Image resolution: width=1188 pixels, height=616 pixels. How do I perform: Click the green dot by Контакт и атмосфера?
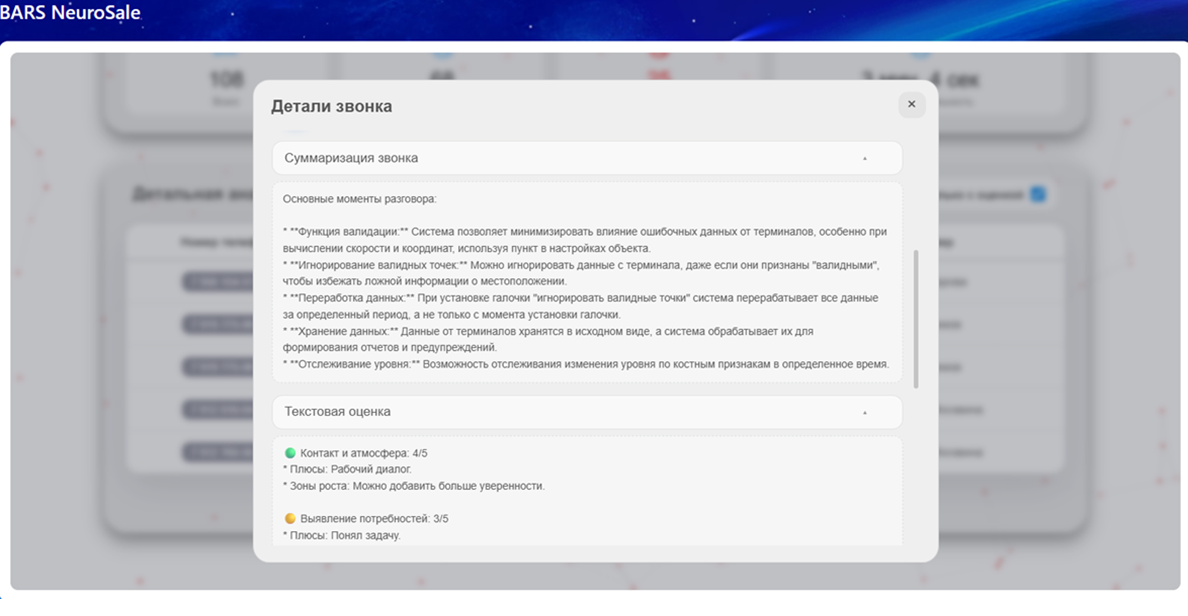click(x=290, y=453)
